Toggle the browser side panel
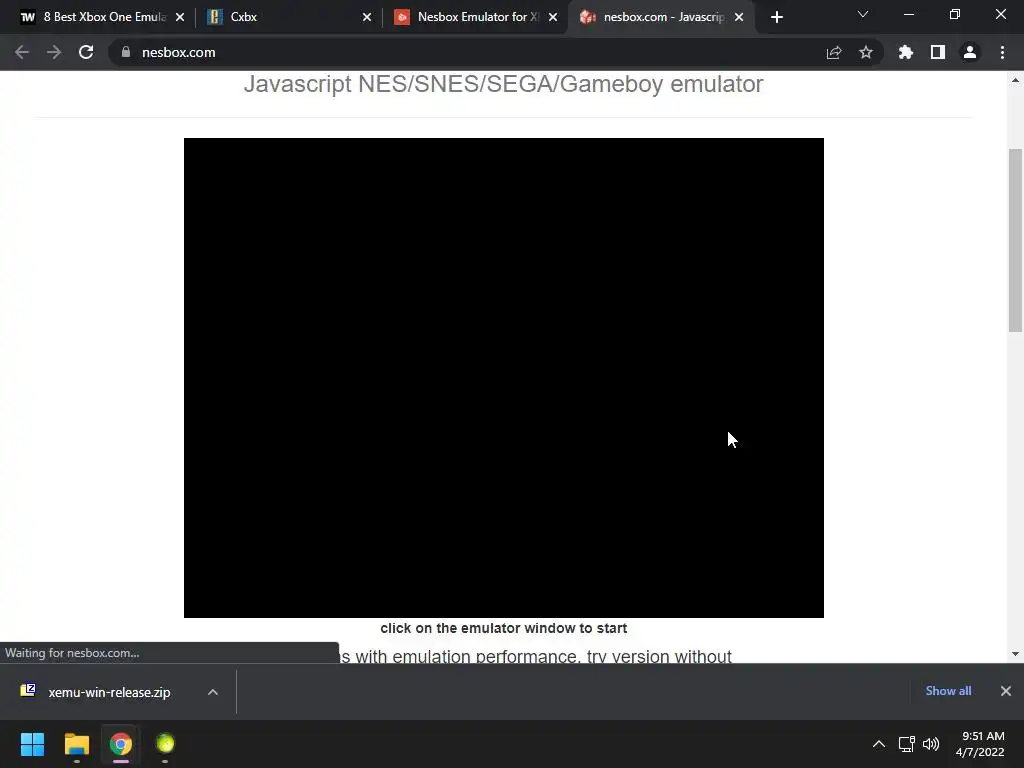Viewport: 1024px width, 768px height. tap(938, 52)
